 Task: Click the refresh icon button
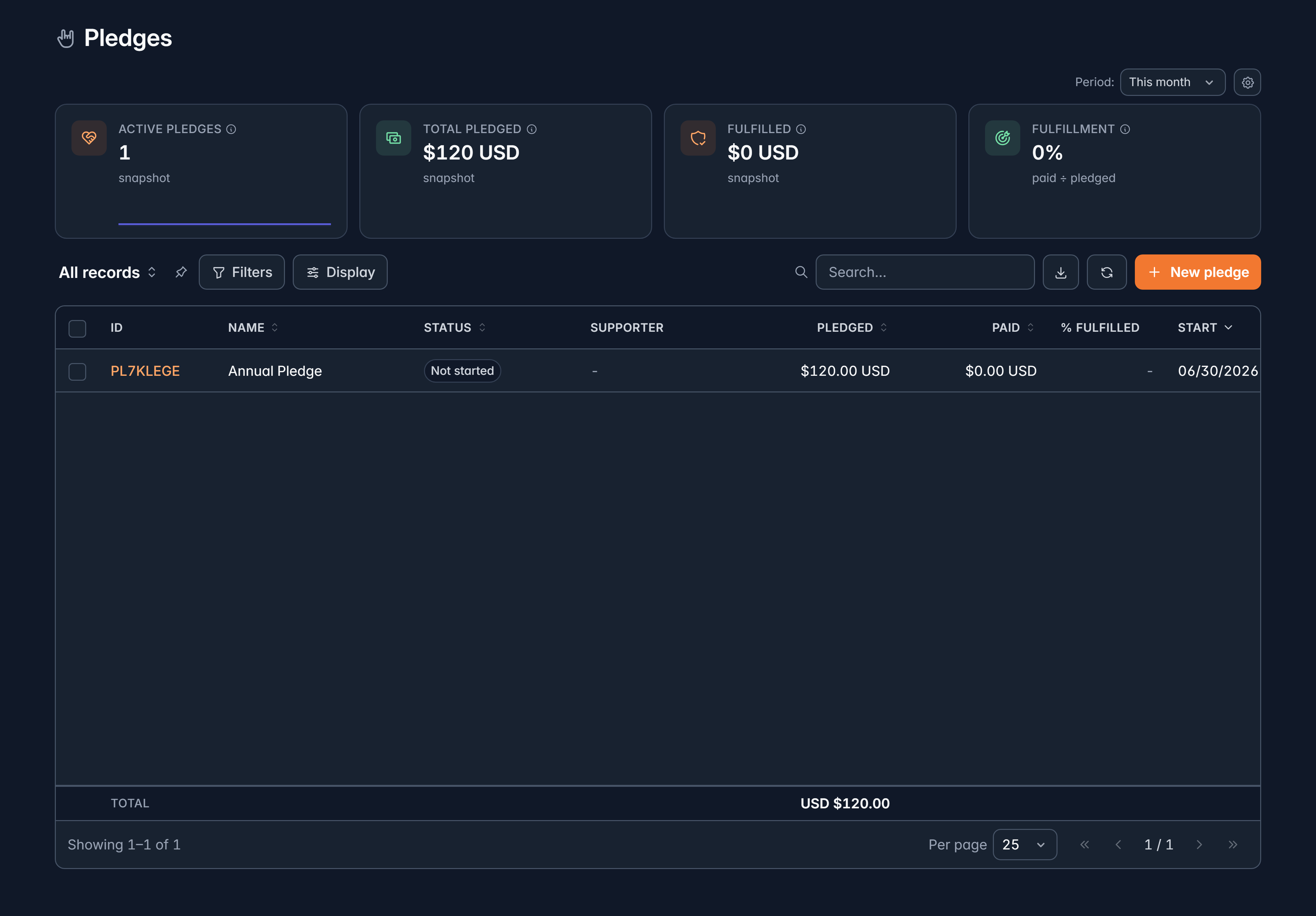tap(1106, 272)
